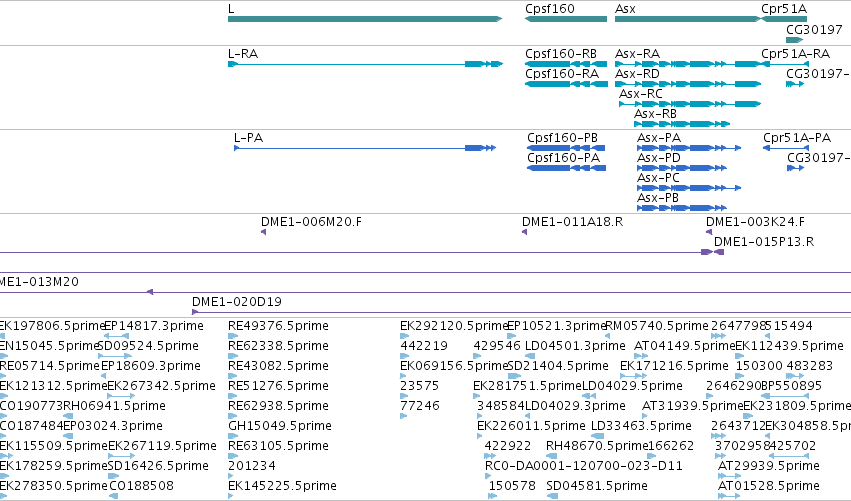Viewport: 851px width, 501px height.
Task: Click the Asx-PA protein label
Action: click(x=659, y=138)
